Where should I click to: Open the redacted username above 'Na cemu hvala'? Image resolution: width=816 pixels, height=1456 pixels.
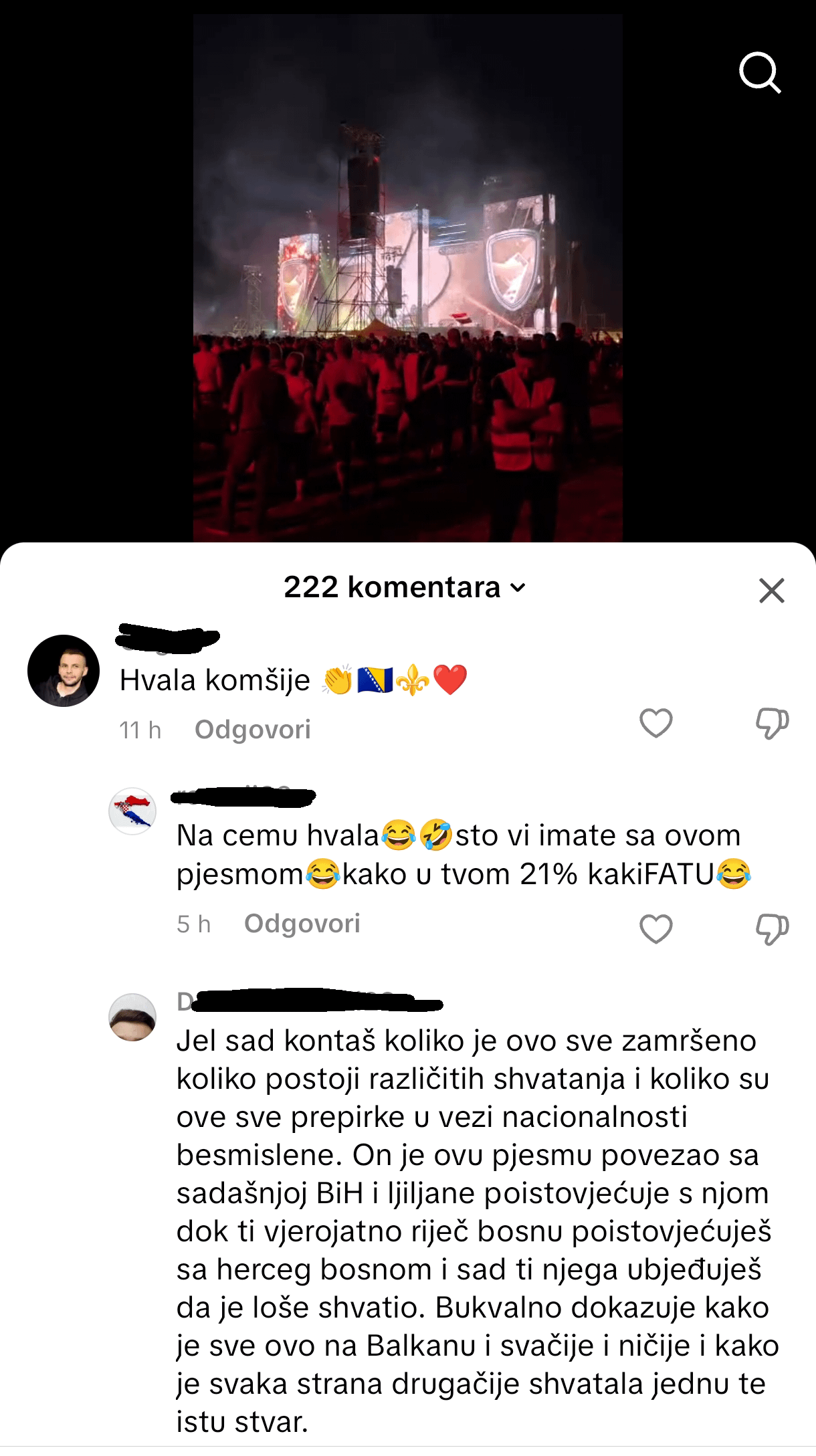pos(244,797)
